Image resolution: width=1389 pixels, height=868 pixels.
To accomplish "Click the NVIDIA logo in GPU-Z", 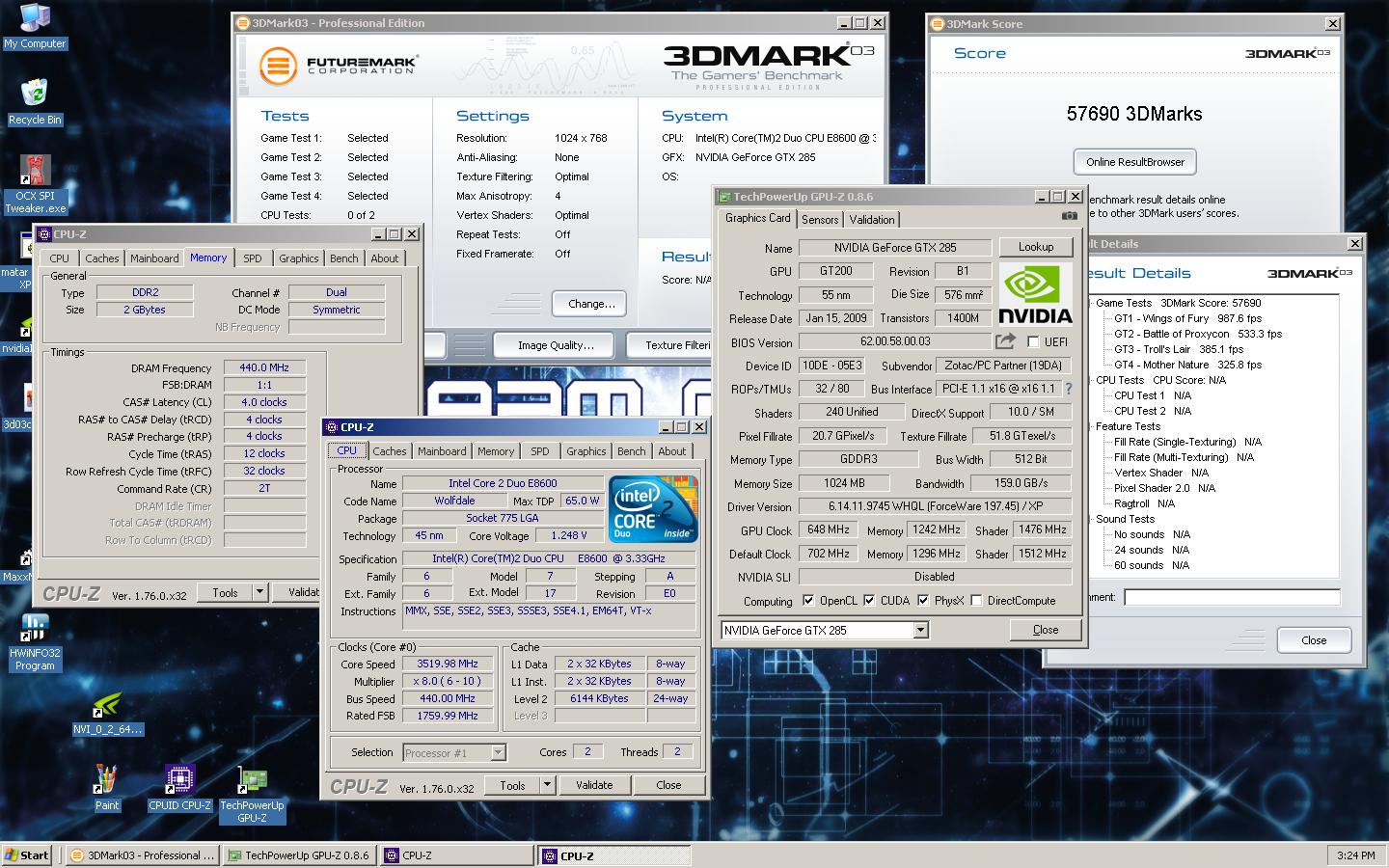I will click(1035, 295).
